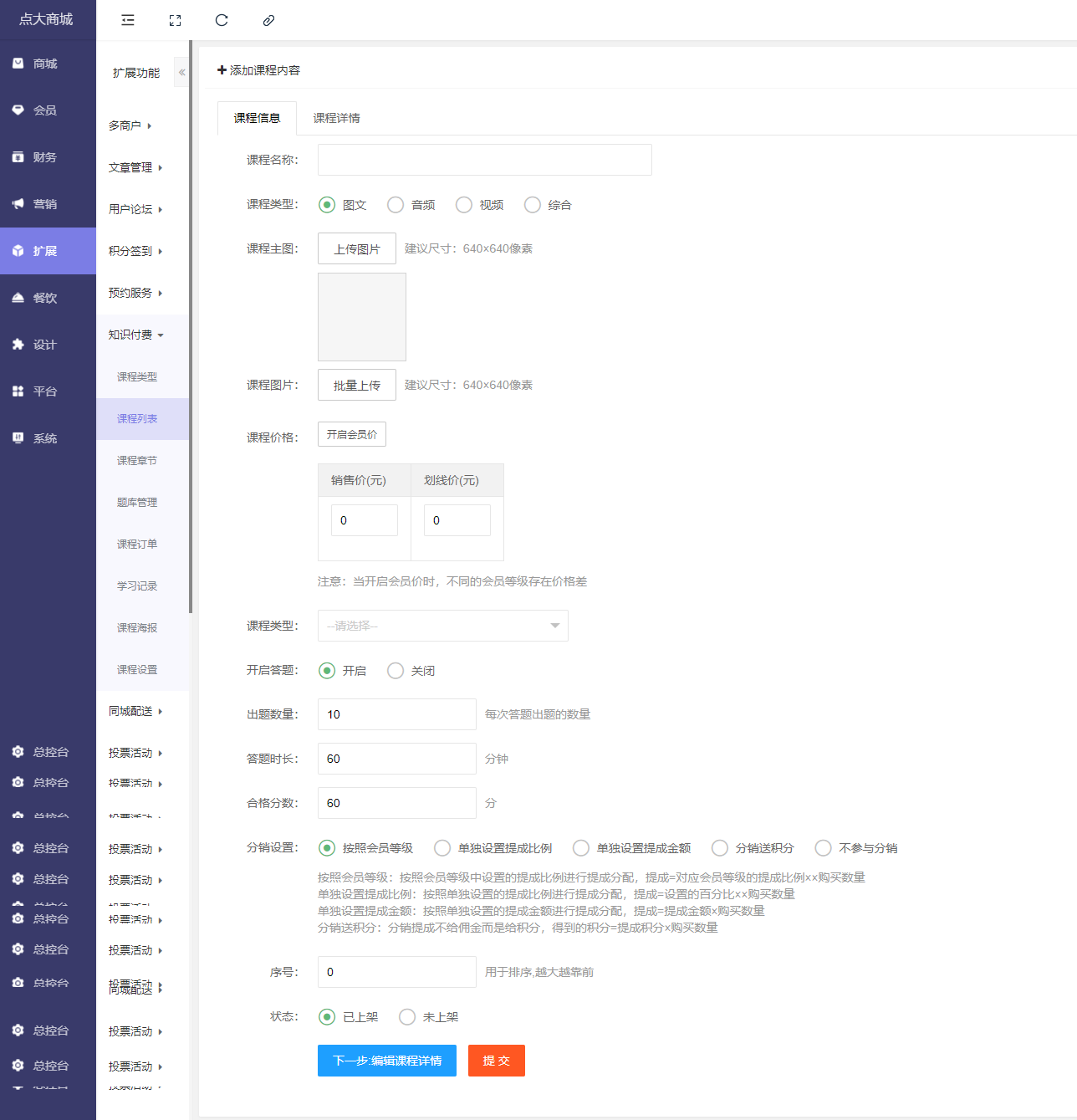This screenshot has width=1077, height=1120.
Task: Choose 分销送积分 option
Action: point(720,848)
